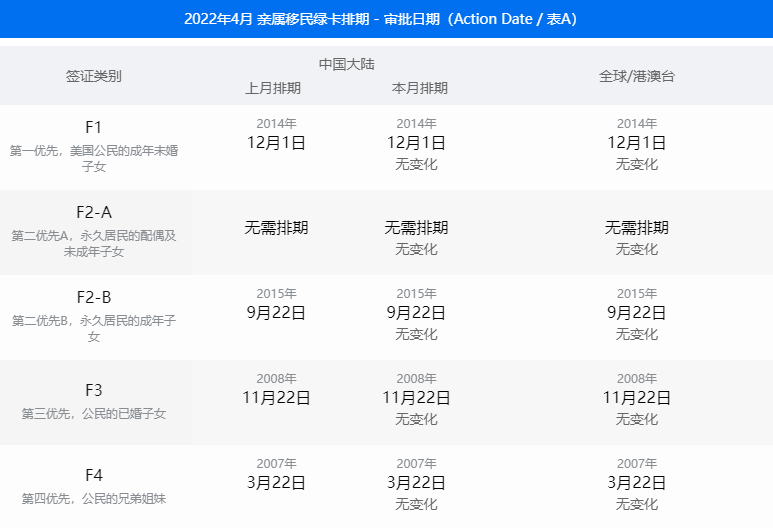This screenshot has height=528, width=773.
Task: Select the F1 visa category label
Action: click(x=94, y=127)
